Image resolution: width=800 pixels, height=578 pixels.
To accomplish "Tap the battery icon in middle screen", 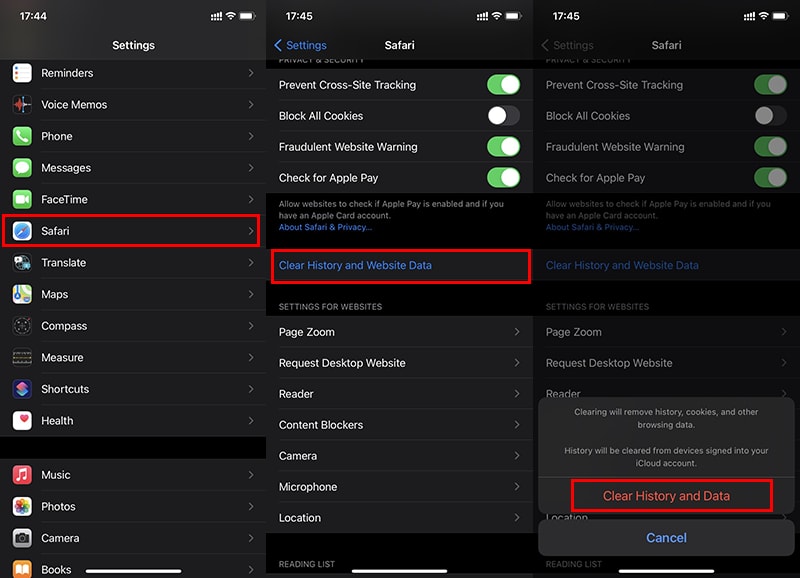I will pyautogui.click(x=513, y=16).
